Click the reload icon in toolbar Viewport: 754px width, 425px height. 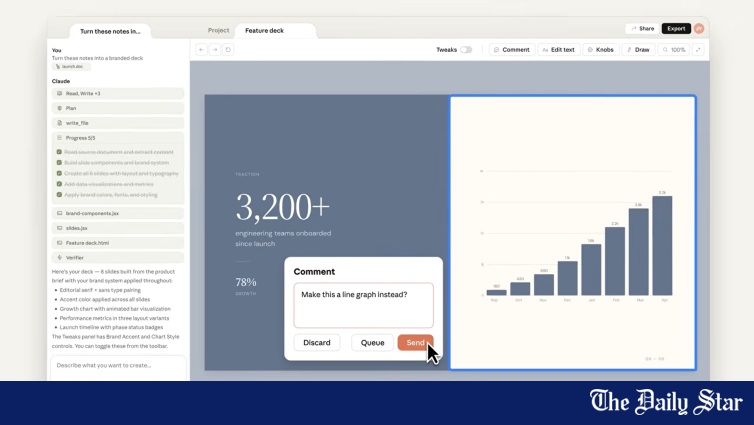click(228, 50)
